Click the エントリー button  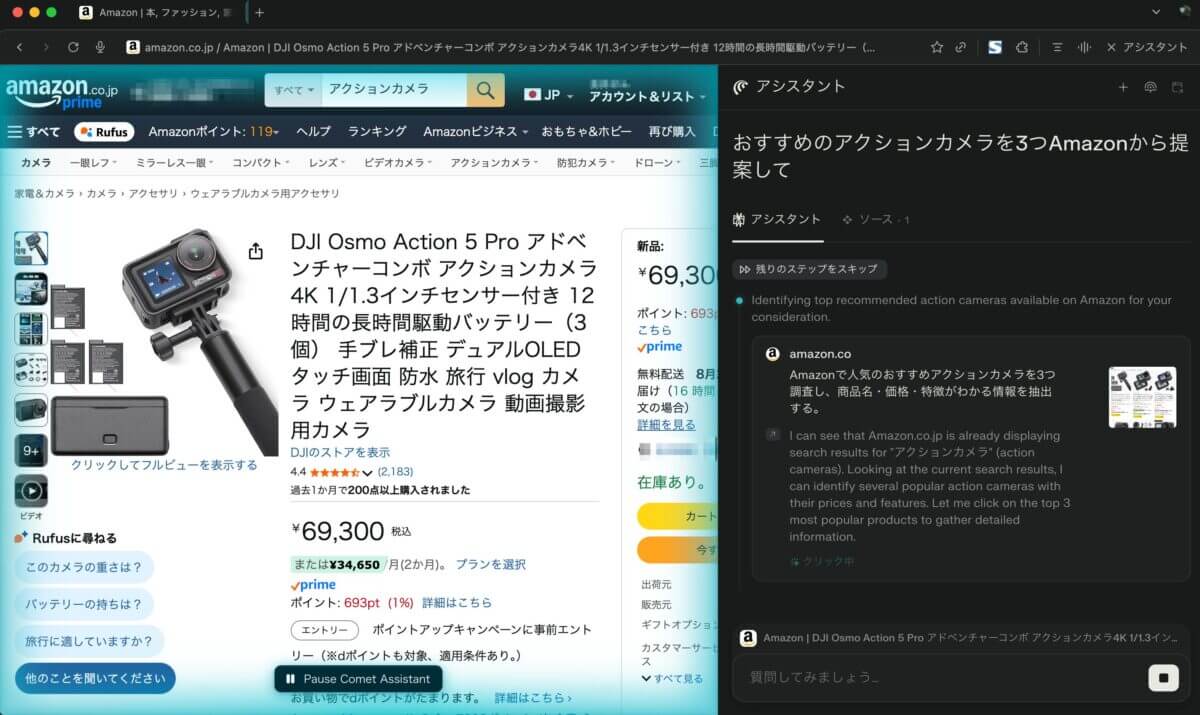coord(324,630)
